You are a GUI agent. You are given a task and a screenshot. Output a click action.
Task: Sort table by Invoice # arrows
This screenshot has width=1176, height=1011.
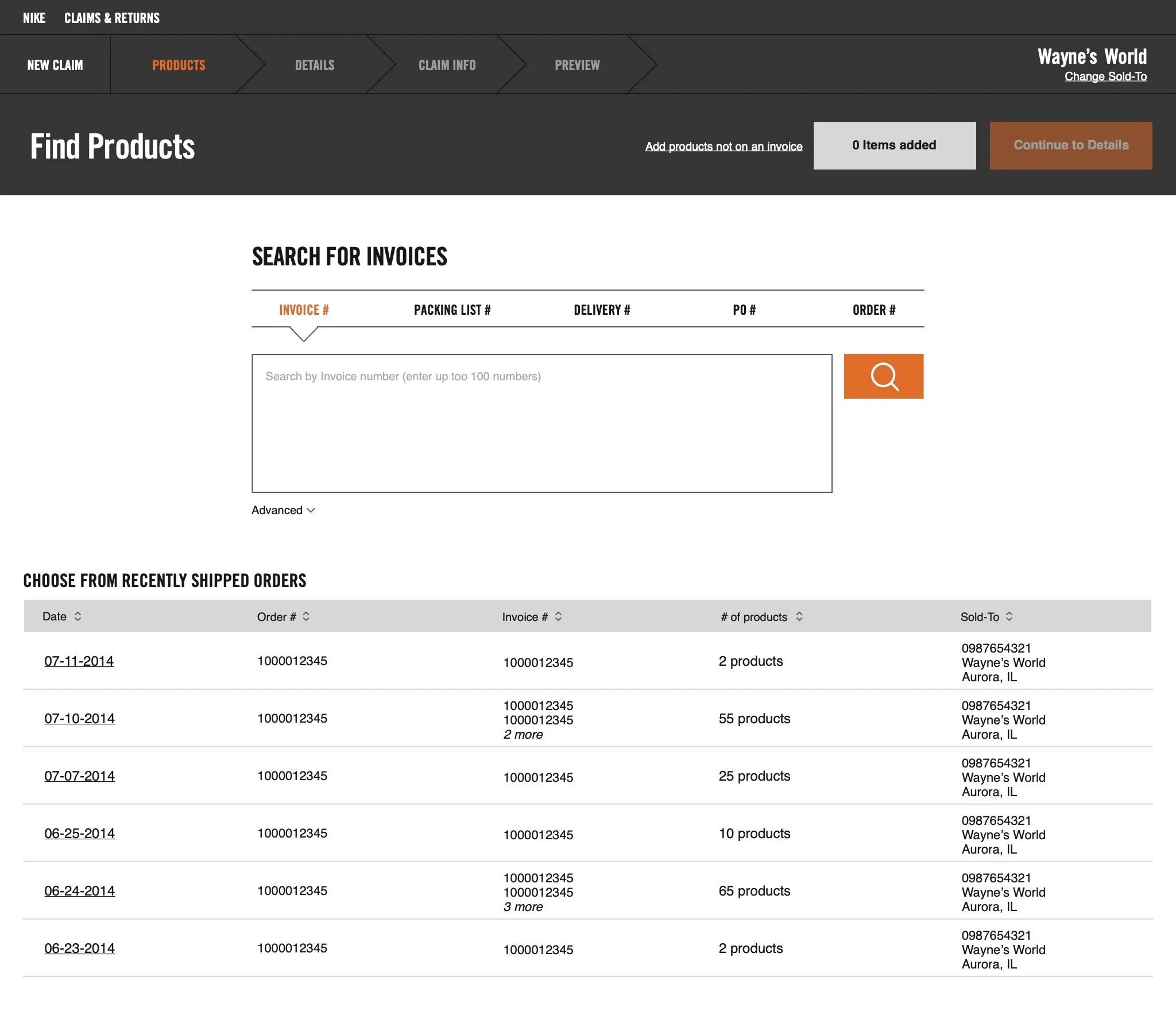(x=558, y=616)
